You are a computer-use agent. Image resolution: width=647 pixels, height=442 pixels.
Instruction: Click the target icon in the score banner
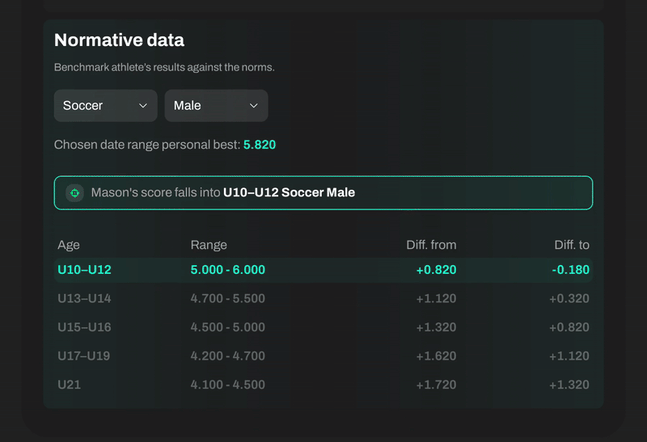pos(74,193)
